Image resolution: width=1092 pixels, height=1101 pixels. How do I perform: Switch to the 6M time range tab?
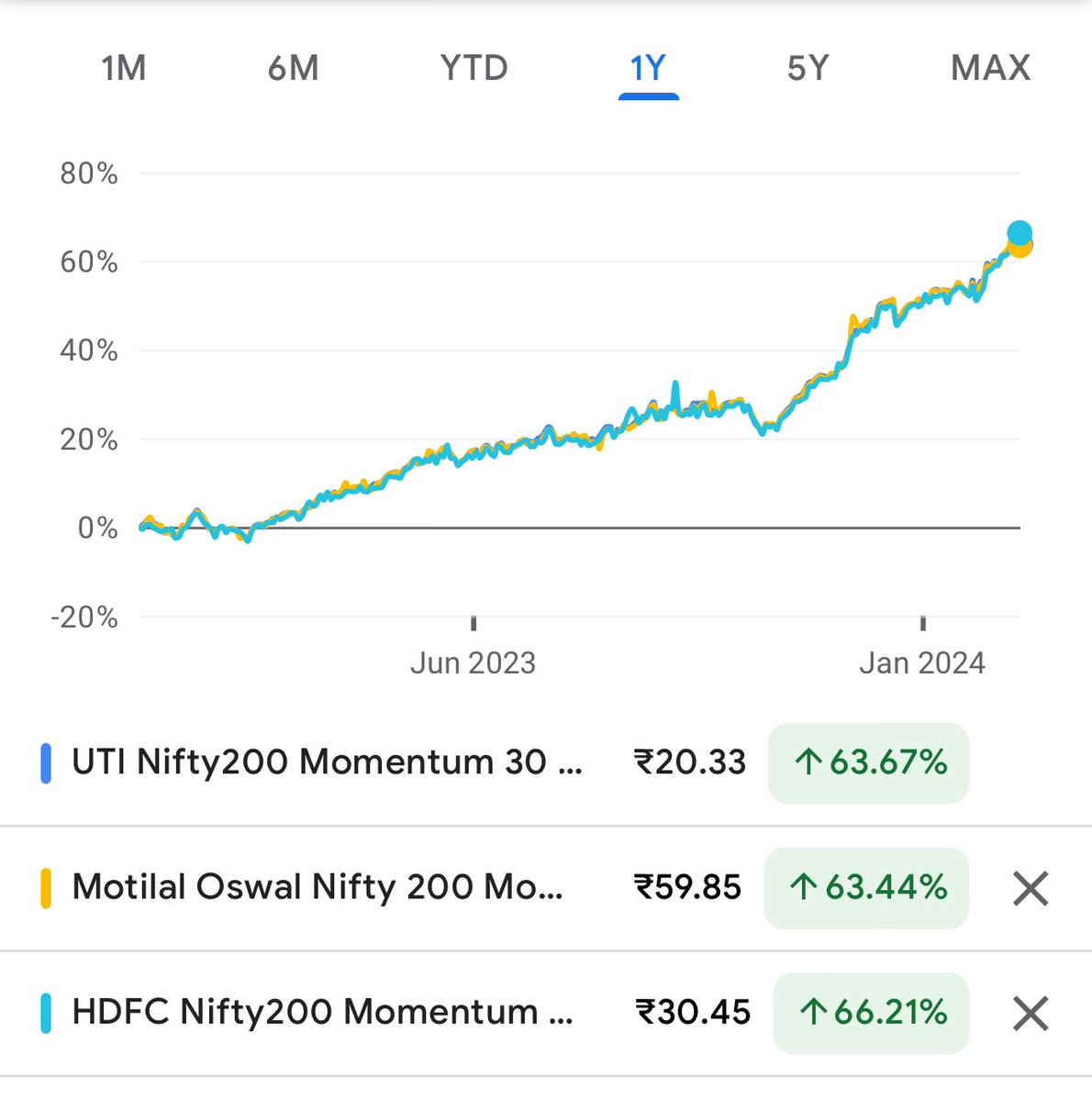(294, 68)
